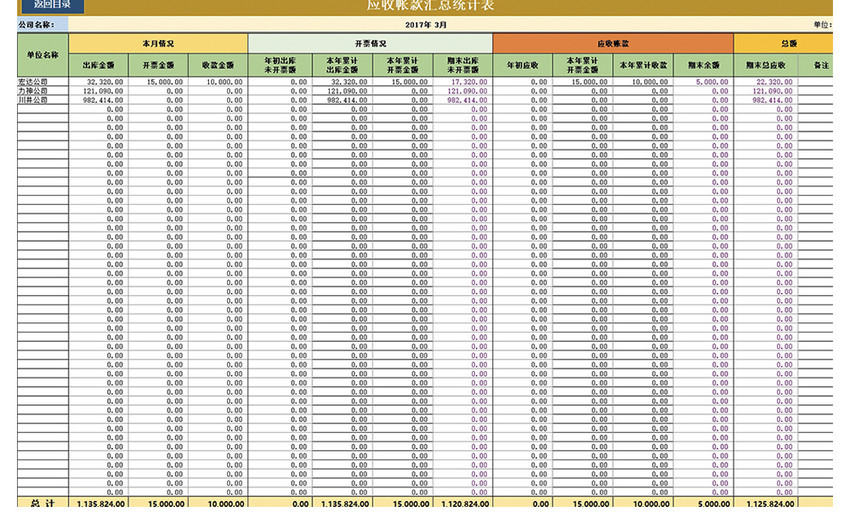Select the 总计 row 收款金额 value 10,000.00

(x=218, y=502)
